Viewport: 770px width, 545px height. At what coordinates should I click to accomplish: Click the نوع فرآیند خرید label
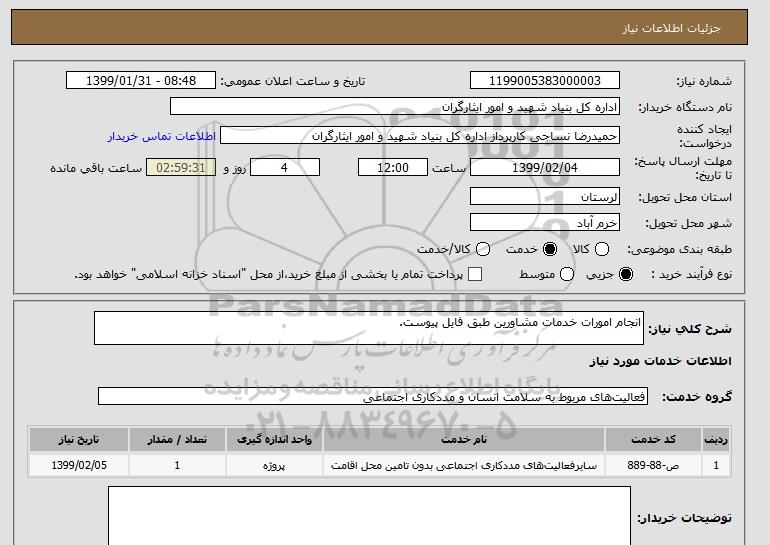click(x=691, y=274)
